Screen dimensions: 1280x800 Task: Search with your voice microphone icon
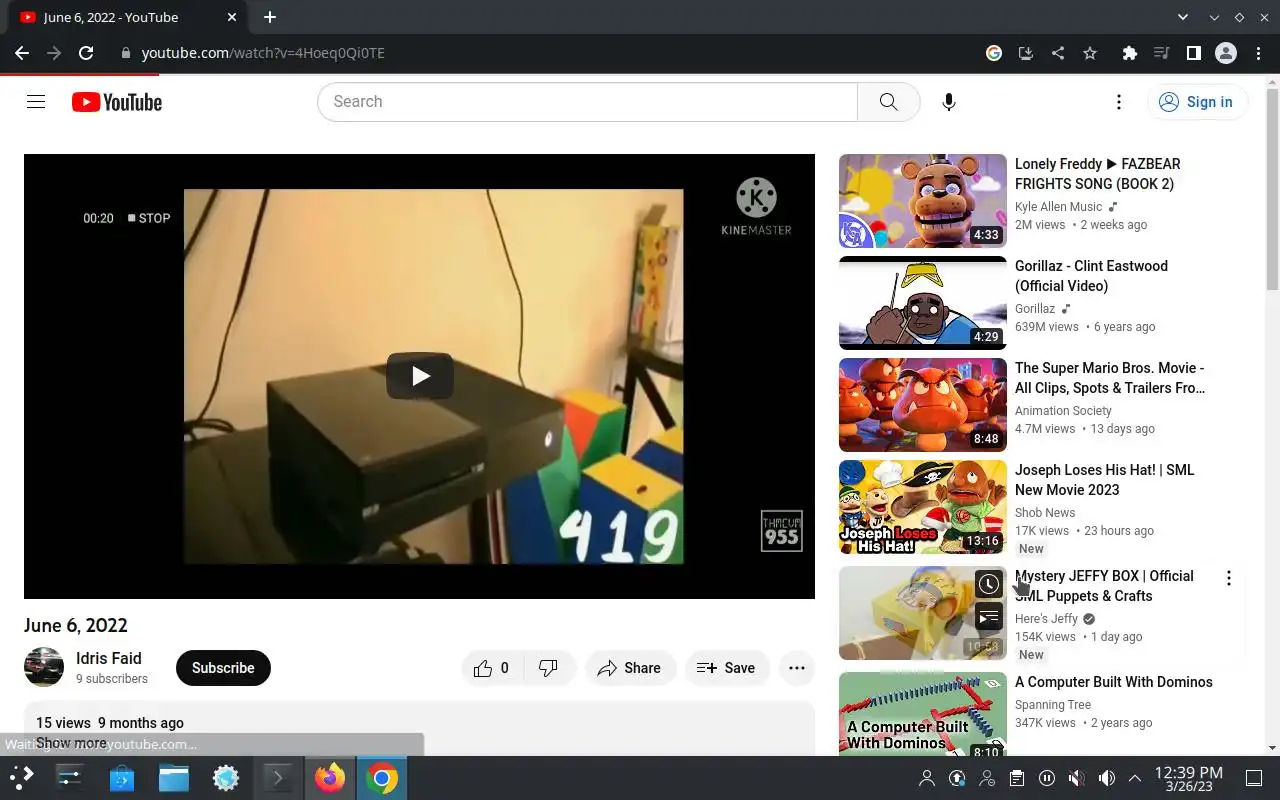949,102
